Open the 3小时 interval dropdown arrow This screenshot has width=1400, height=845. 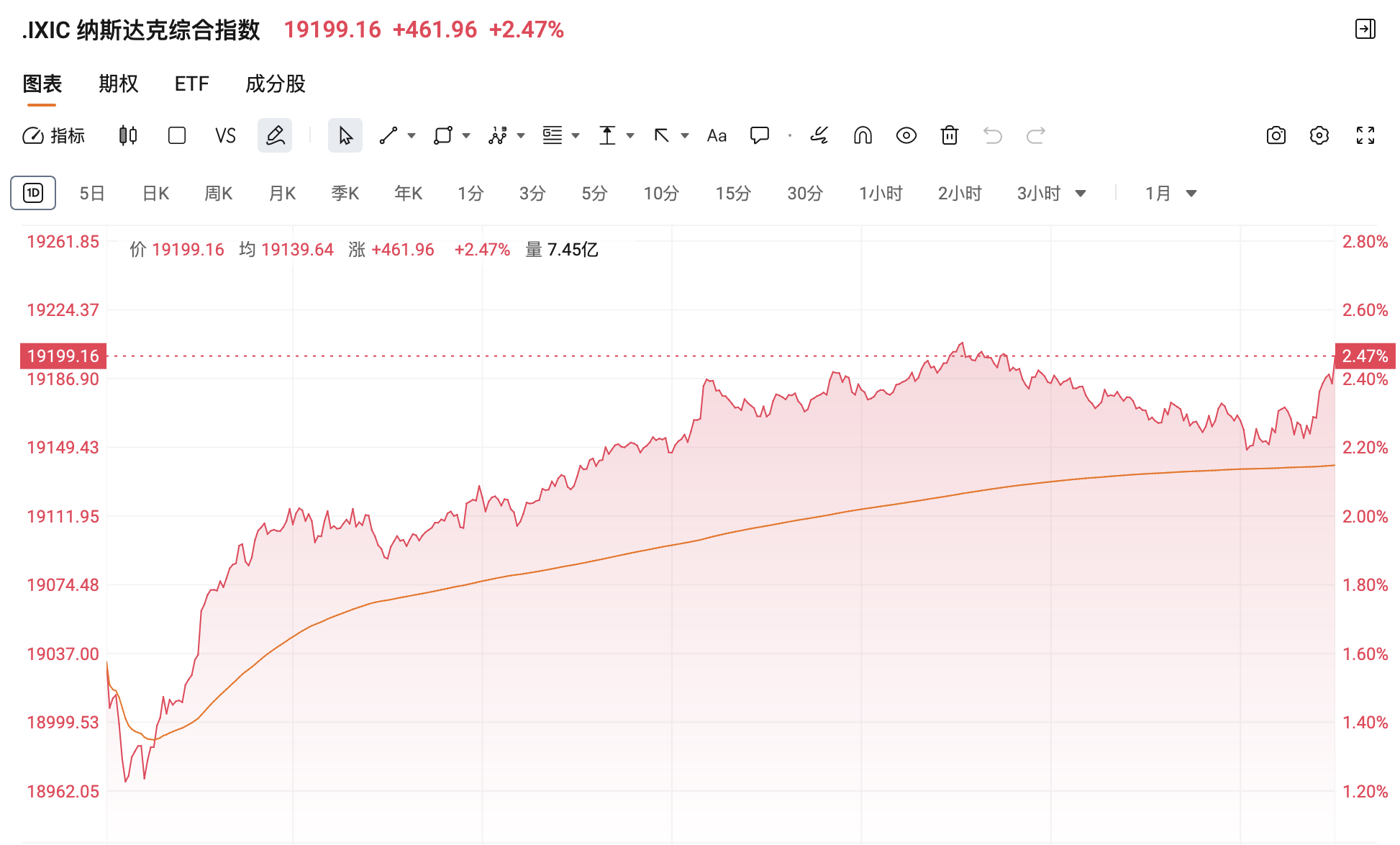click(x=1081, y=194)
